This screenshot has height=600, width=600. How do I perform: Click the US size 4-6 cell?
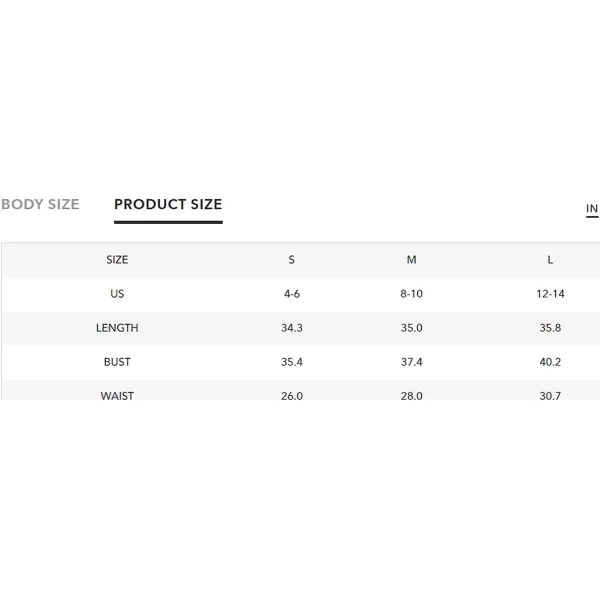pos(292,294)
